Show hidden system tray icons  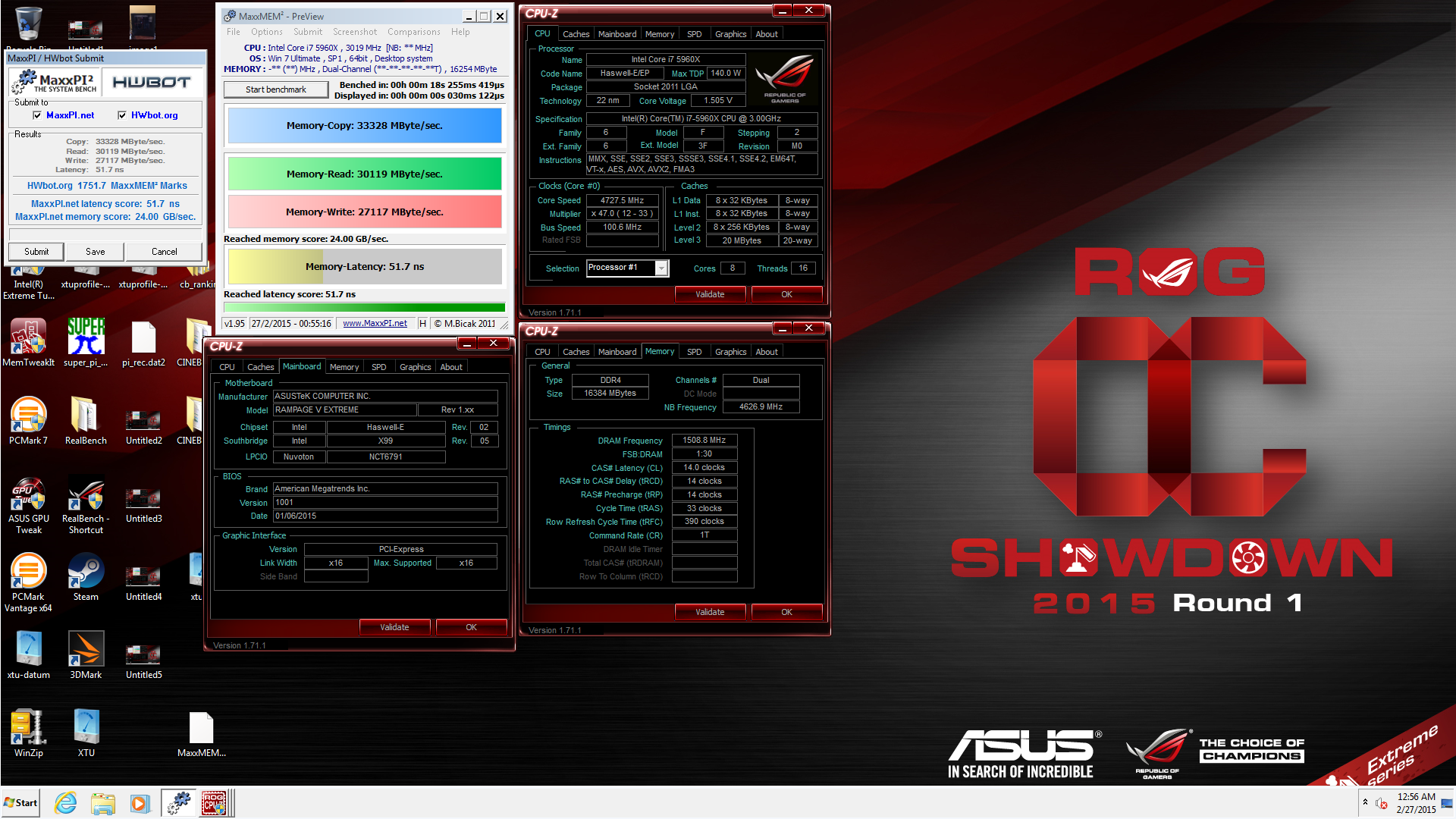coord(1365,802)
